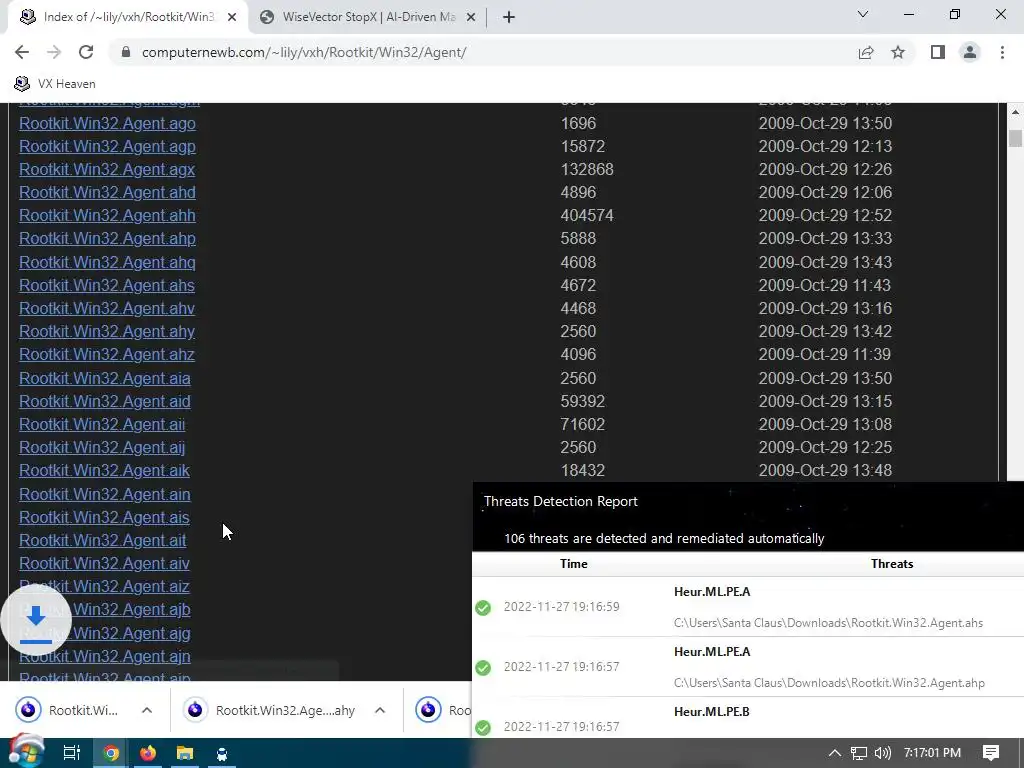
Task: Download Rootkit.Win32.Agent.agp
Action: [x=107, y=146]
